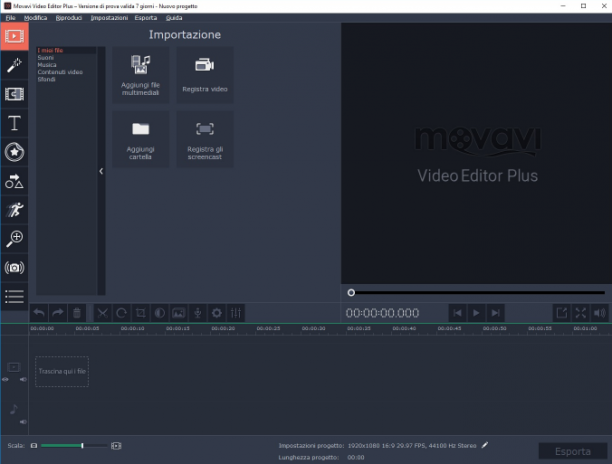Mute the audio track speaker icon
This screenshot has width=612, height=464.
[x=23, y=421]
